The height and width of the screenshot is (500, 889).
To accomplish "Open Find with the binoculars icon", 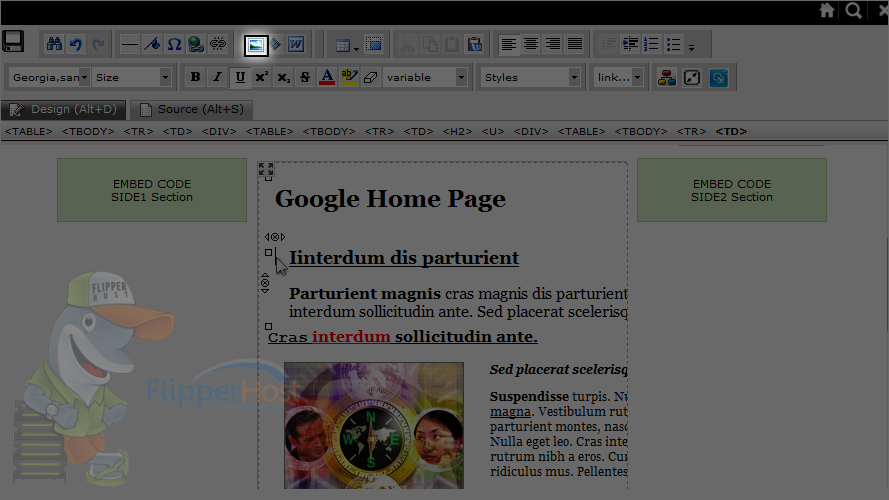I will 54,44.
